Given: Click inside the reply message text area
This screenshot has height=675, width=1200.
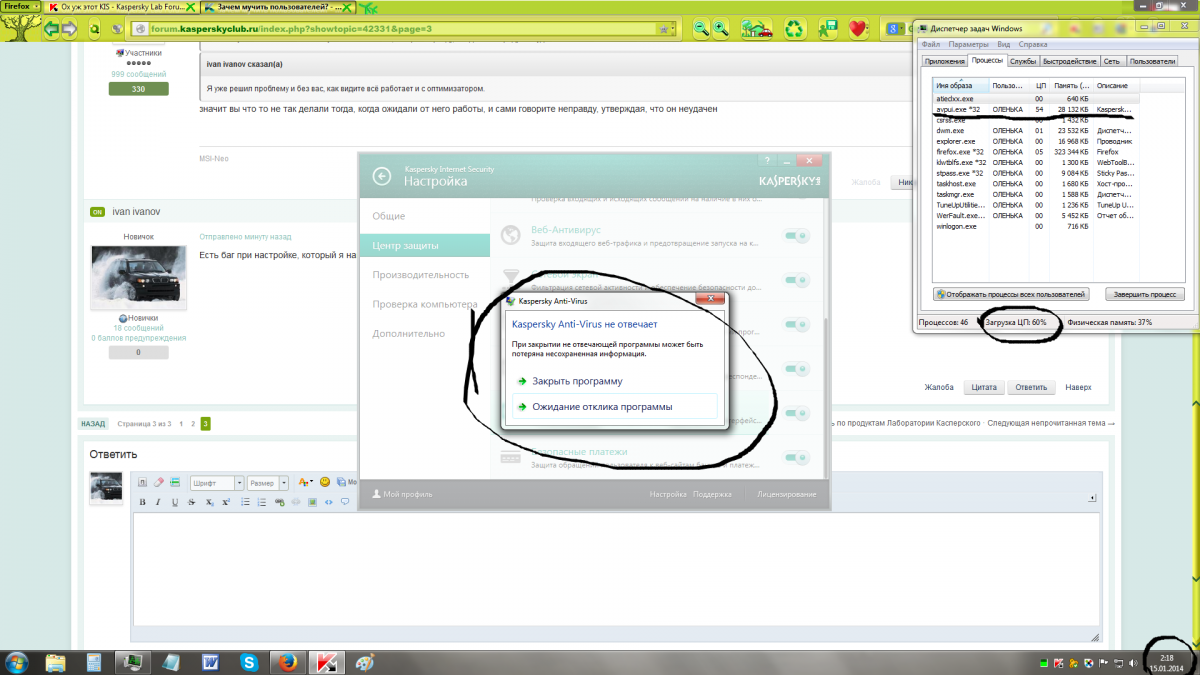Looking at the screenshot, I should [615, 570].
